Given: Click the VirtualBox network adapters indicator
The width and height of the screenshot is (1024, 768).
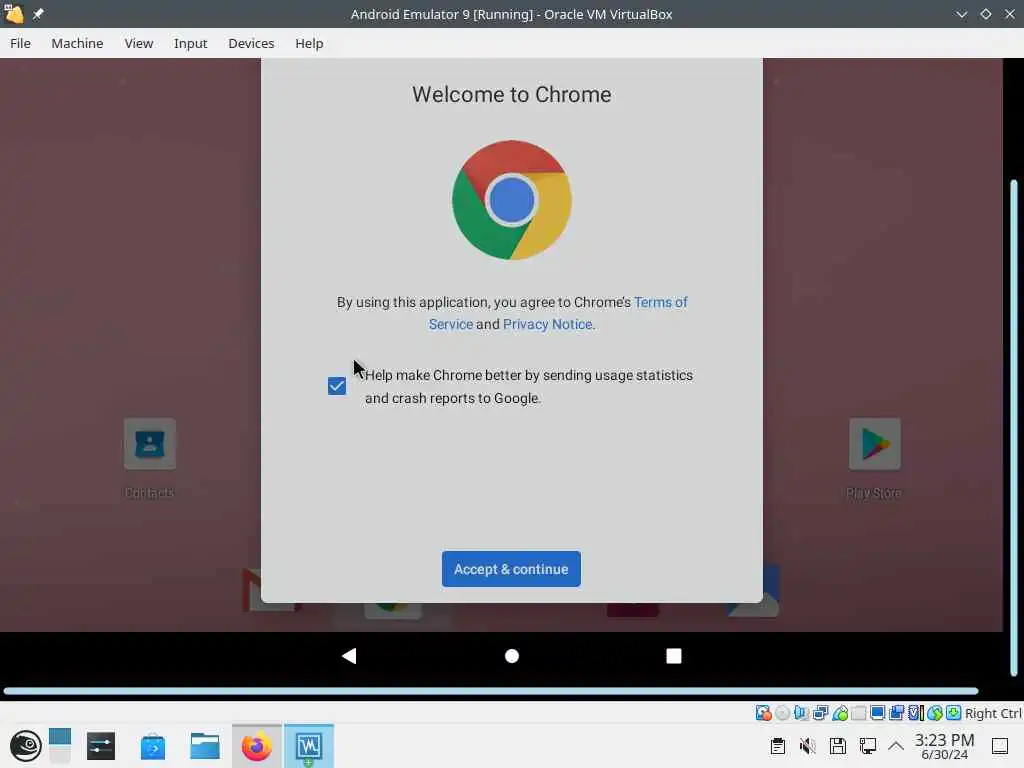Looking at the screenshot, I should [821, 713].
